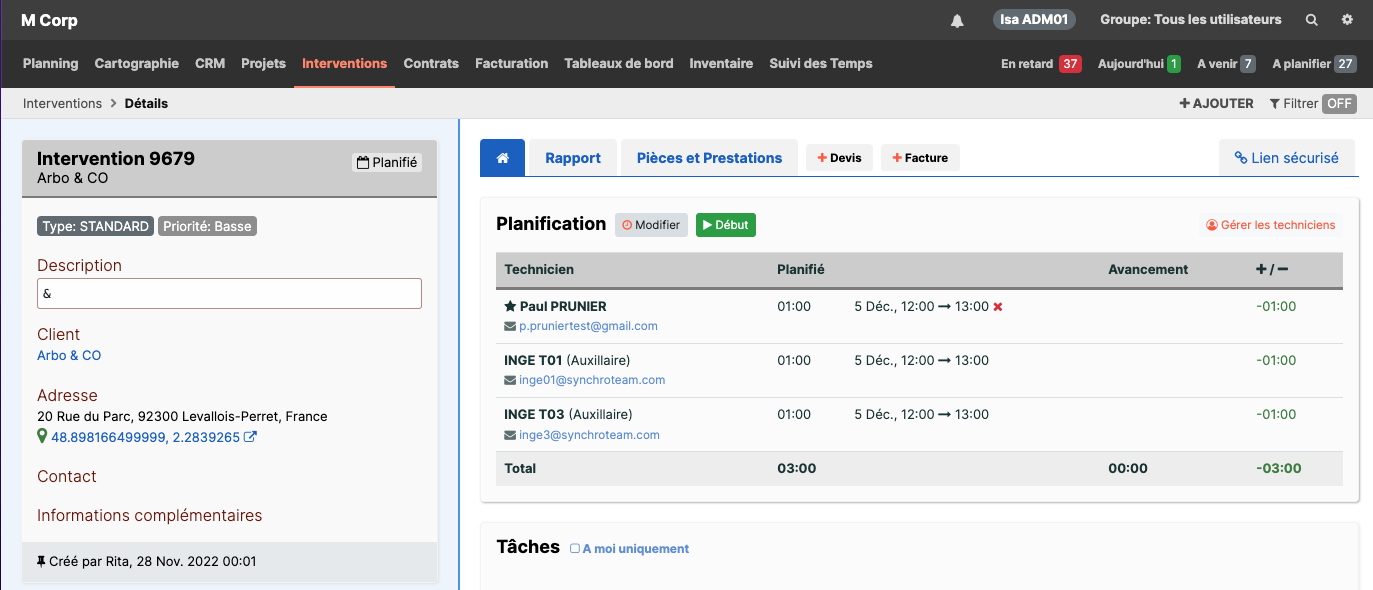Remove Paul PRUNIER's schedule with red cross
Screen dimensions: 1373x590
click(998, 307)
